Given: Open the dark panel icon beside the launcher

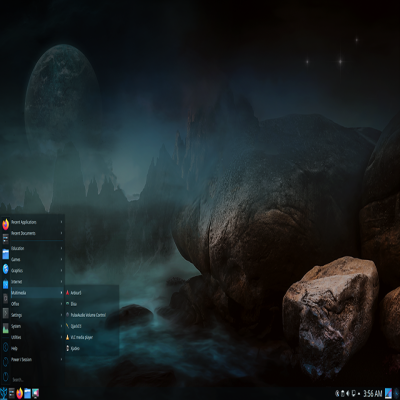Looking at the screenshot, I should [12, 393].
